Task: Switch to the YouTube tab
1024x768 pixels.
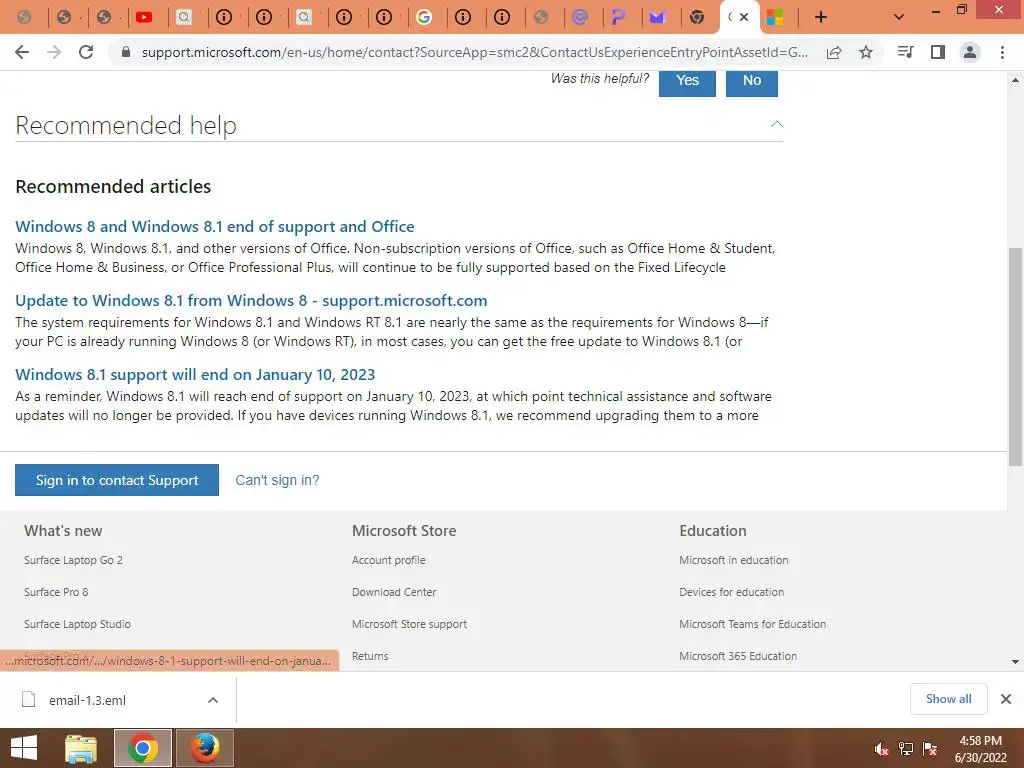Action: click(144, 18)
